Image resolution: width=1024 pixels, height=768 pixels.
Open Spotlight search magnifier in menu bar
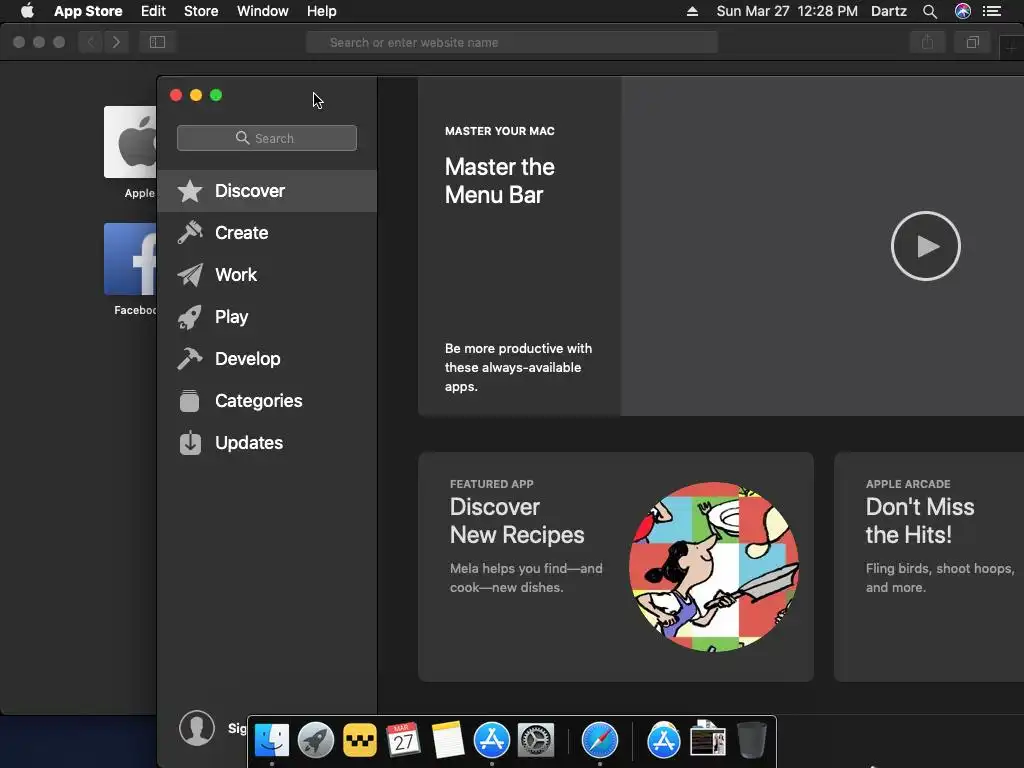930,11
